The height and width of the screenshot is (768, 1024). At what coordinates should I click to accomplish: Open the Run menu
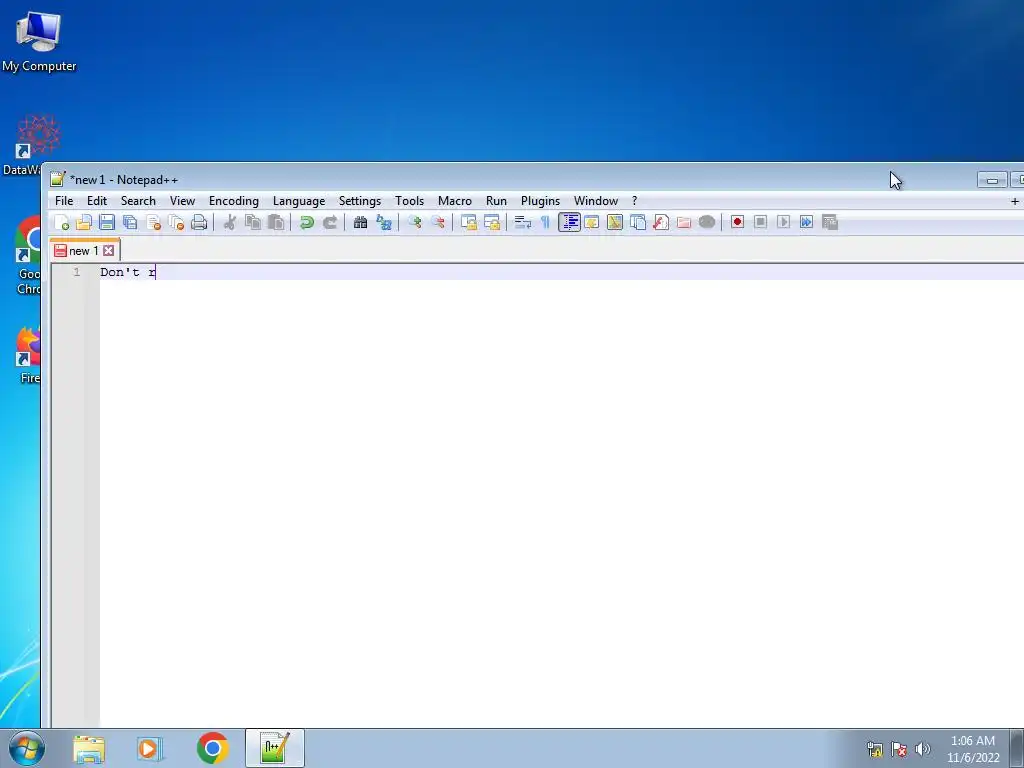point(496,200)
